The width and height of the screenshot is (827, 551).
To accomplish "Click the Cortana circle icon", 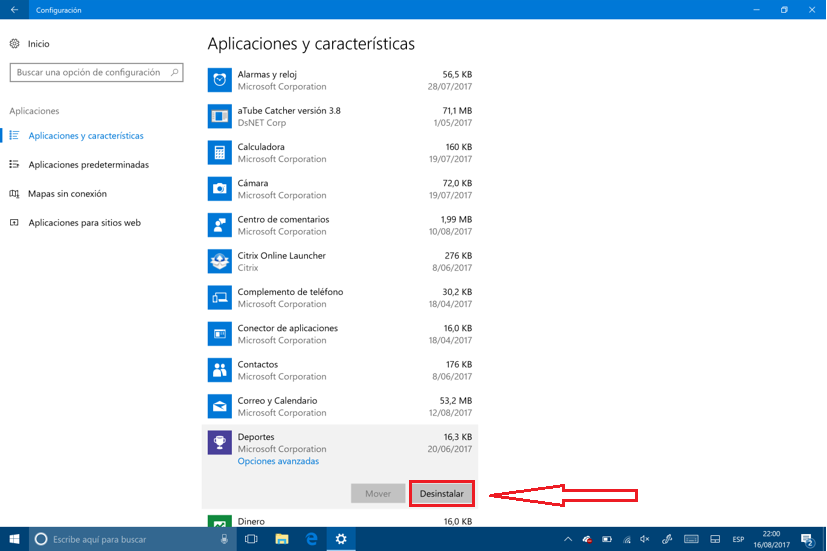I will pyautogui.click(x=41, y=539).
